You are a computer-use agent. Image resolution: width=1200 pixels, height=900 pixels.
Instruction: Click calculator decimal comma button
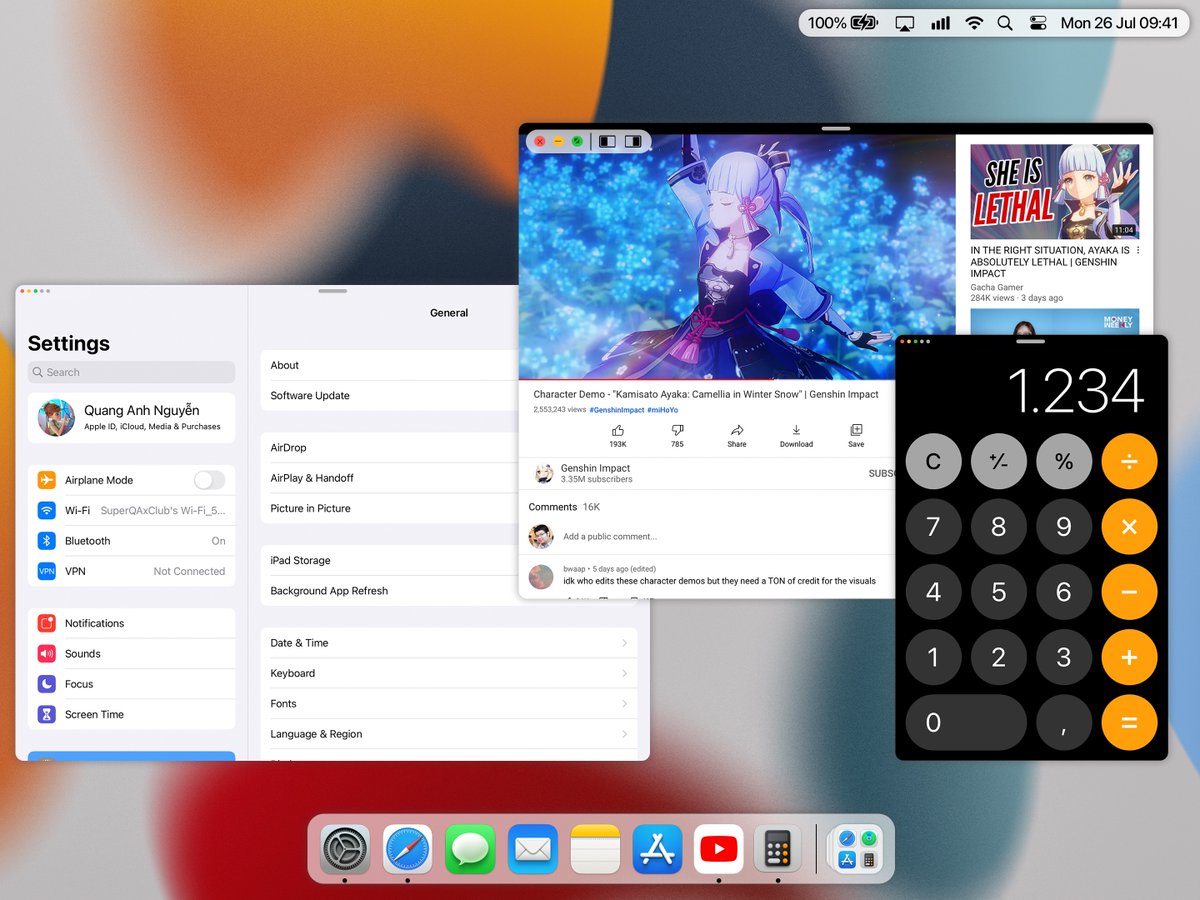tap(1064, 722)
